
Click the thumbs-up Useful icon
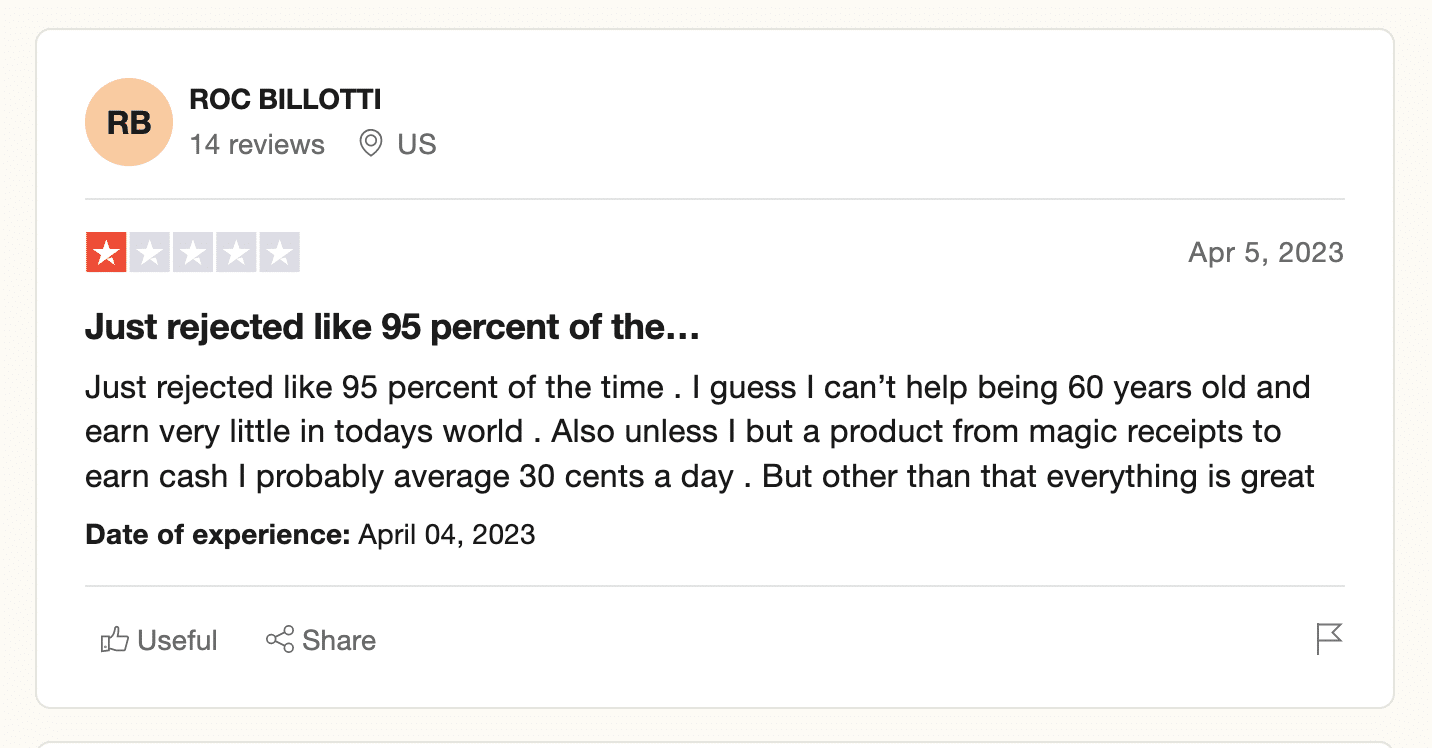[115, 640]
